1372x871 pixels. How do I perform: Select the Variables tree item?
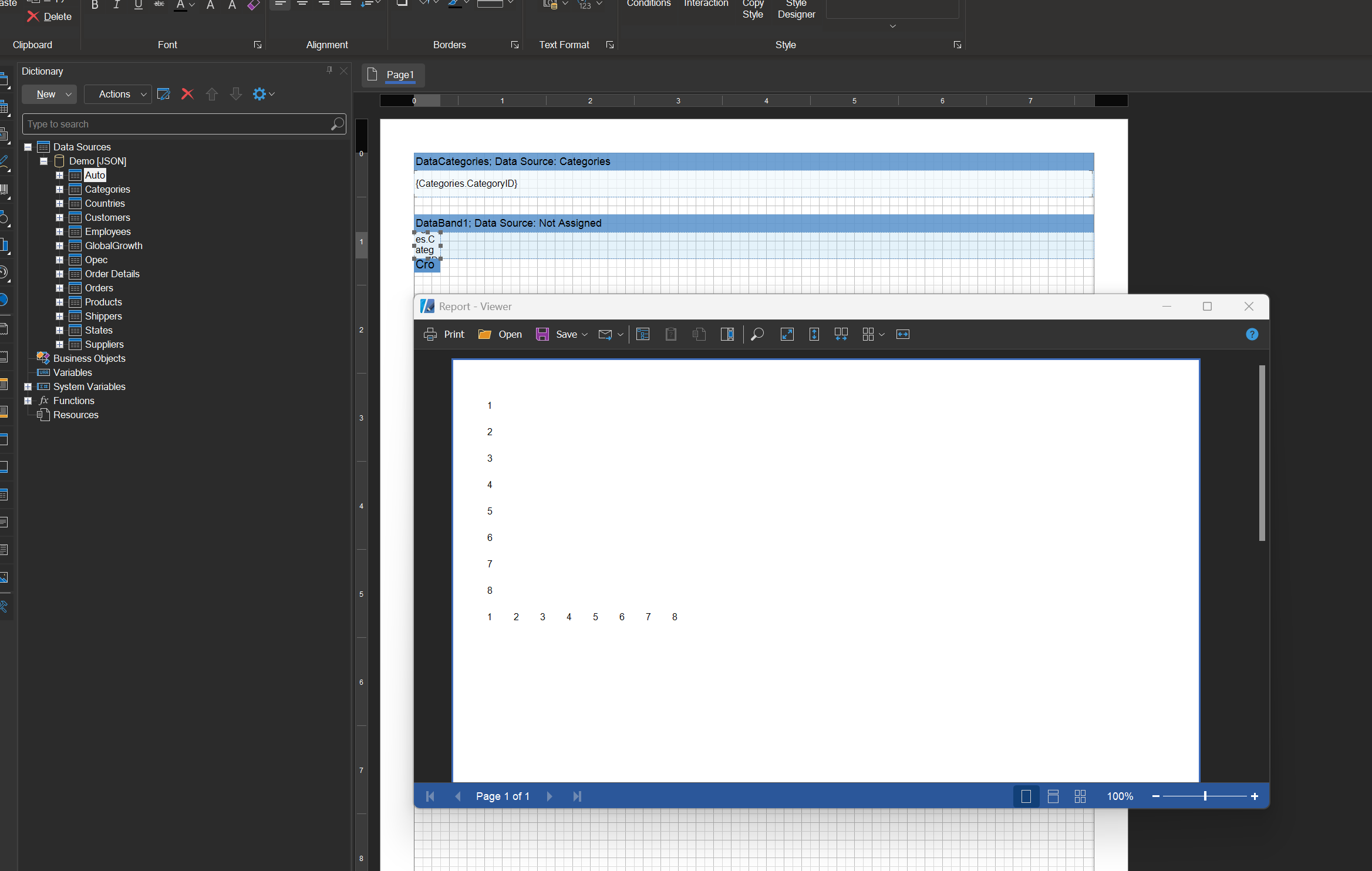coord(73,372)
